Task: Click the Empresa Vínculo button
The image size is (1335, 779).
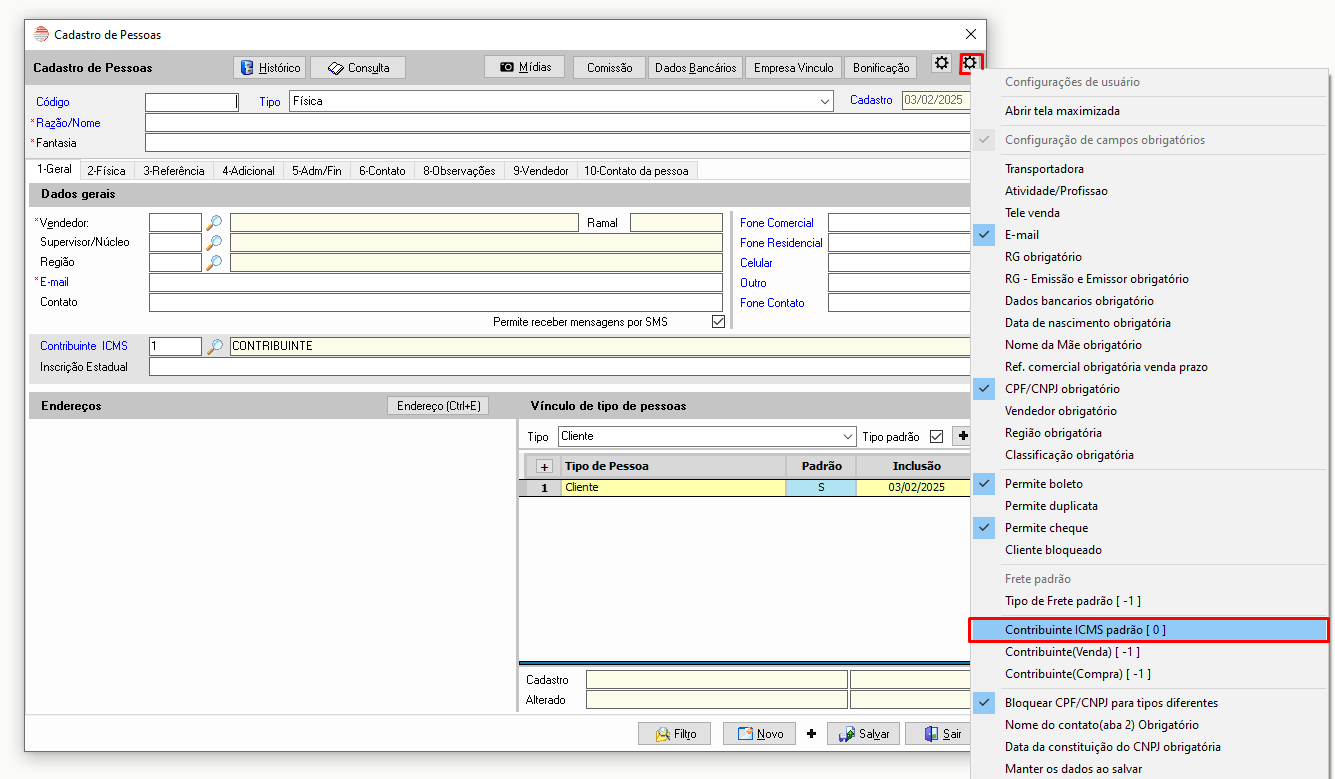Action: [793, 68]
